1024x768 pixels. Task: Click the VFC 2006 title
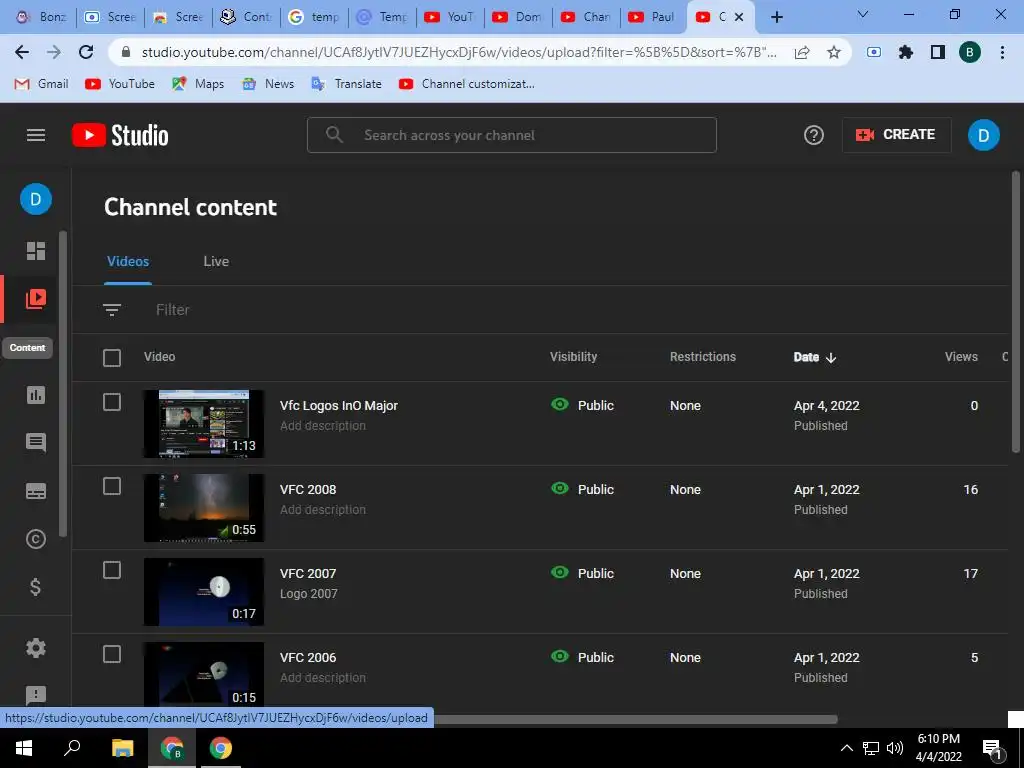(308, 658)
